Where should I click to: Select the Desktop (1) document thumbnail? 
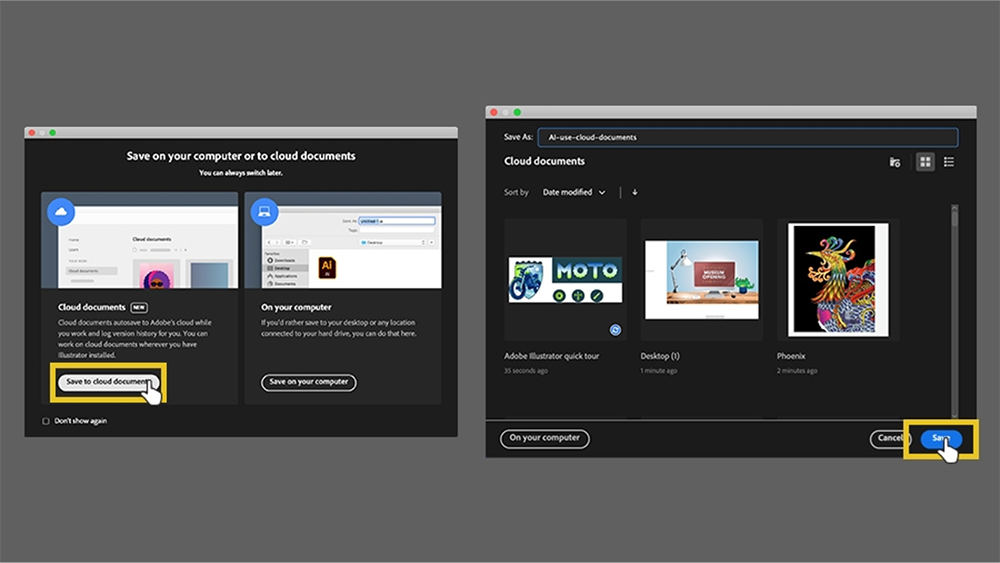pos(702,279)
